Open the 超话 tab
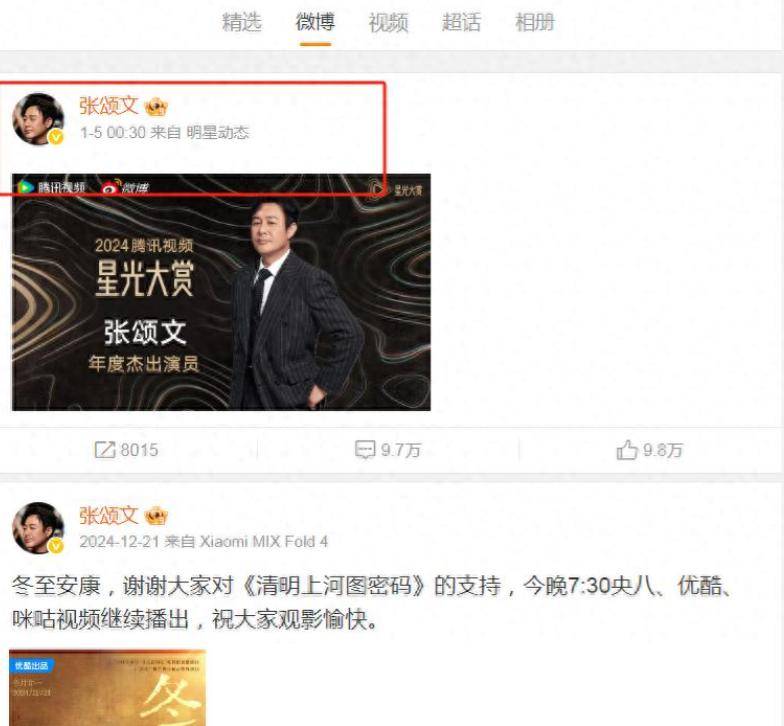The height and width of the screenshot is (726, 784). click(x=462, y=22)
